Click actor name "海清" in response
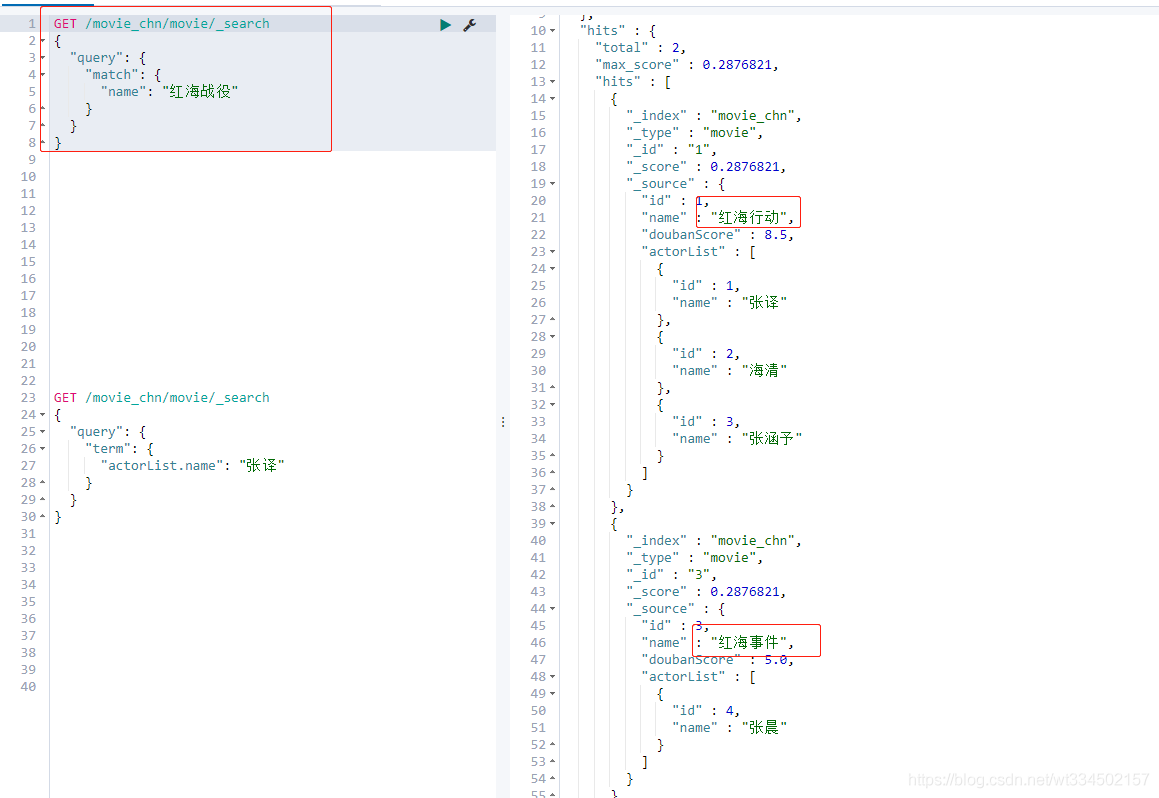Image resolution: width=1159 pixels, height=798 pixels. [x=764, y=370]
